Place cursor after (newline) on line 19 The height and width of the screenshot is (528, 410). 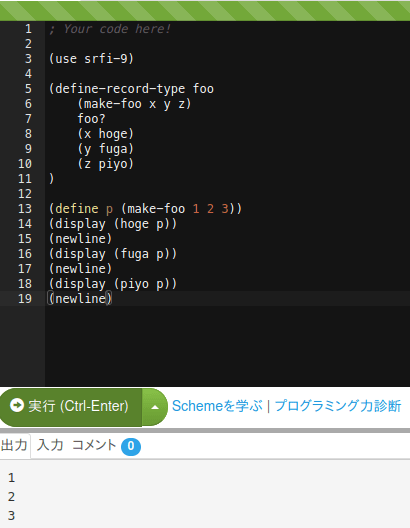[113, 299]
